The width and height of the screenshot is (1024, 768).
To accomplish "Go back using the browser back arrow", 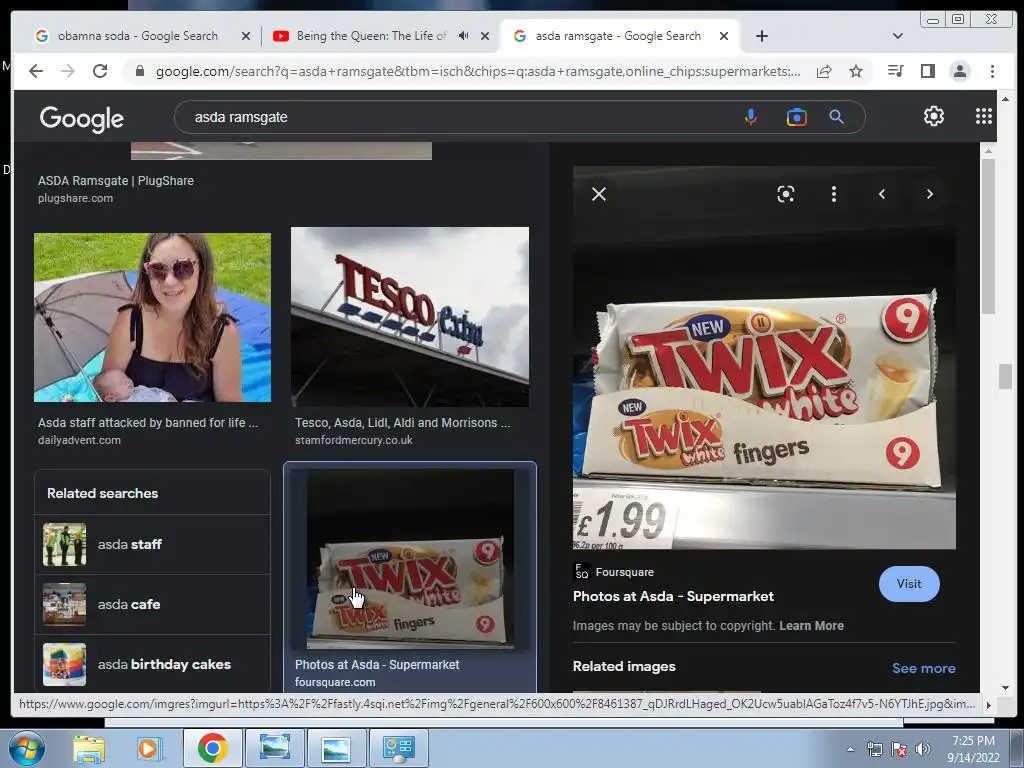I will (36, 71).
